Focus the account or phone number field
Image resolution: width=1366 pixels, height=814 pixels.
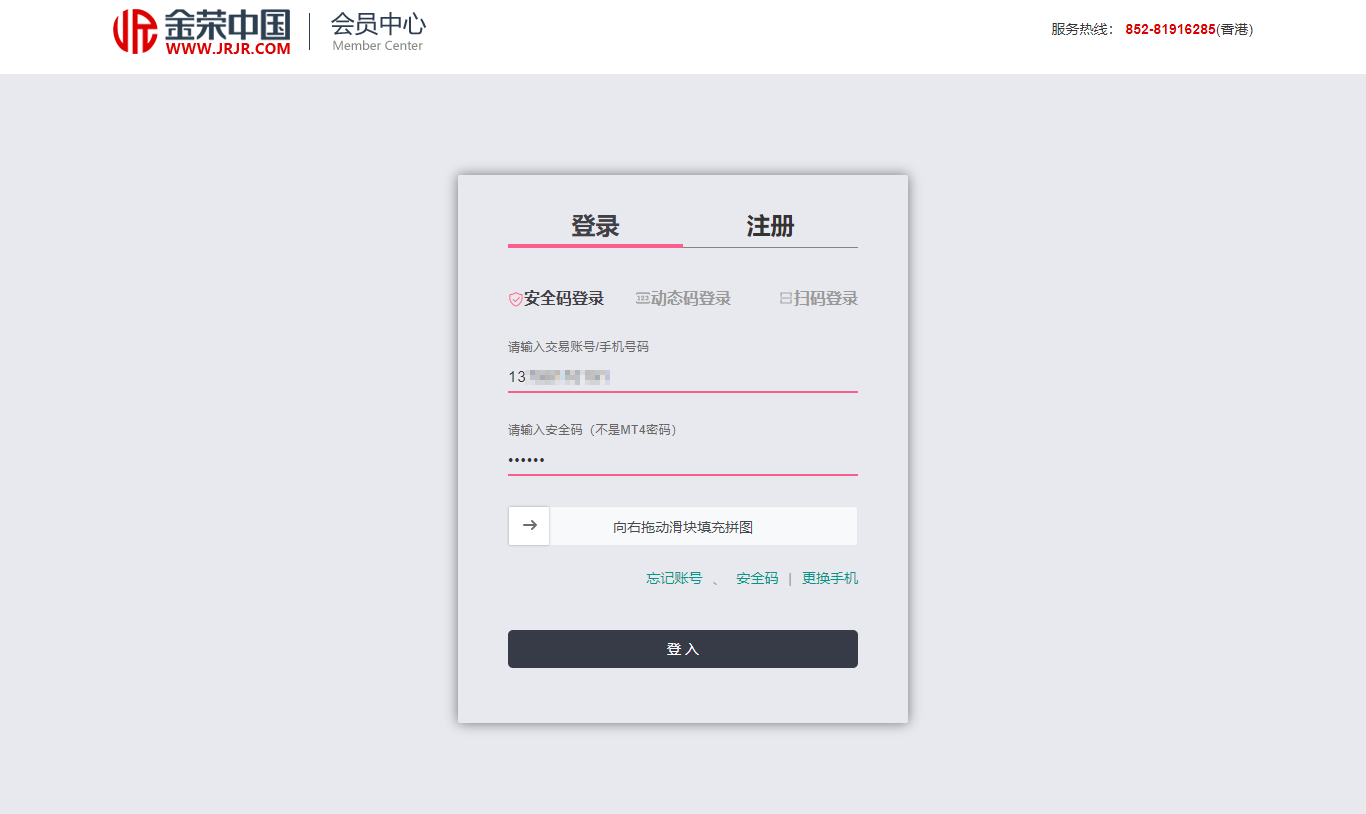682,377
